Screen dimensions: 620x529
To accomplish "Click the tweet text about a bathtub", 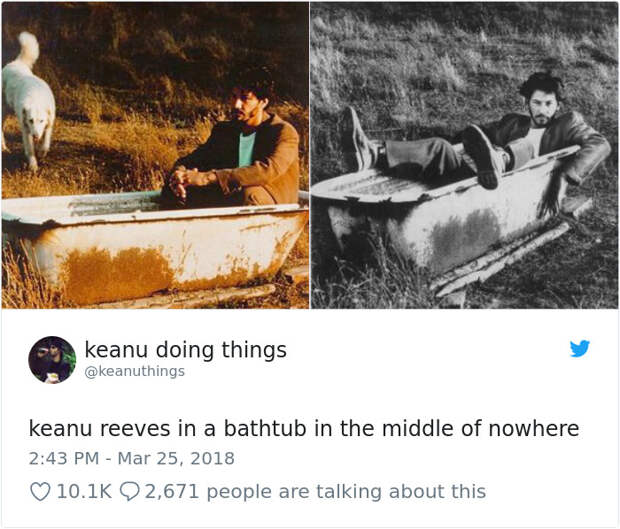I will pyautogui.click(x=304, y=428).
